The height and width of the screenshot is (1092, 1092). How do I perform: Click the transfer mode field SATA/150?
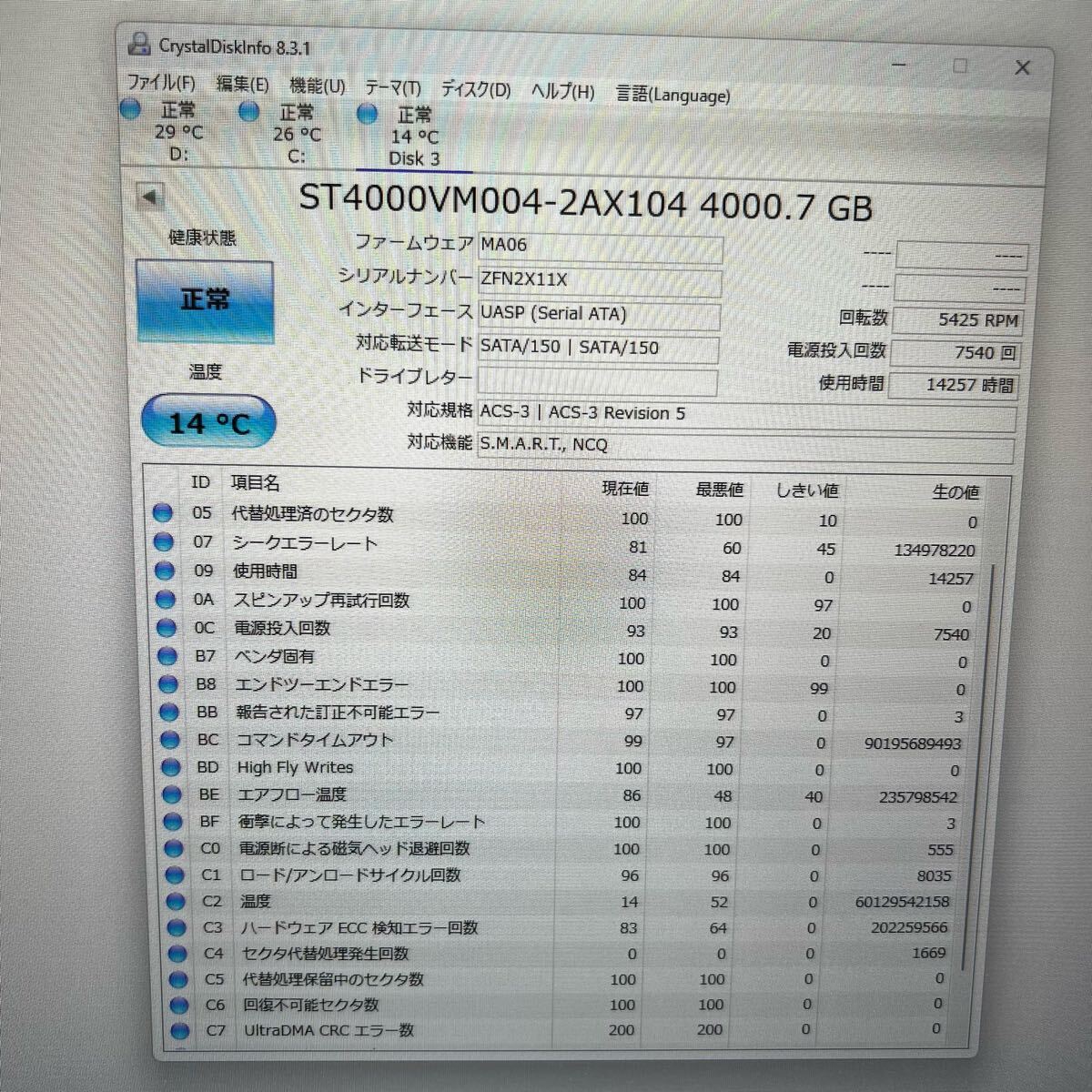pyautogui.click(x=598, y=349)
